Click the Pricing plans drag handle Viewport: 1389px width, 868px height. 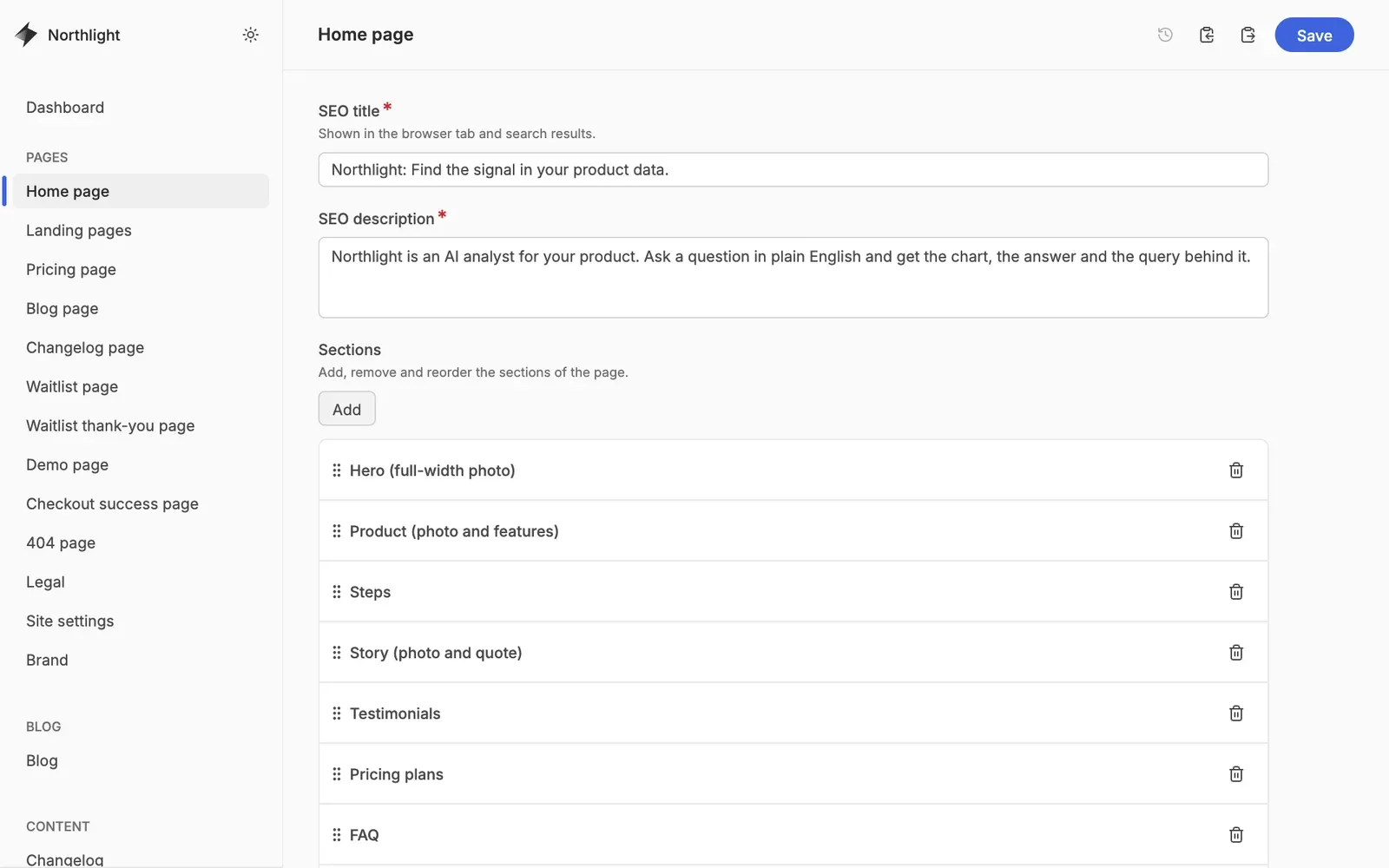coord(337,774)
